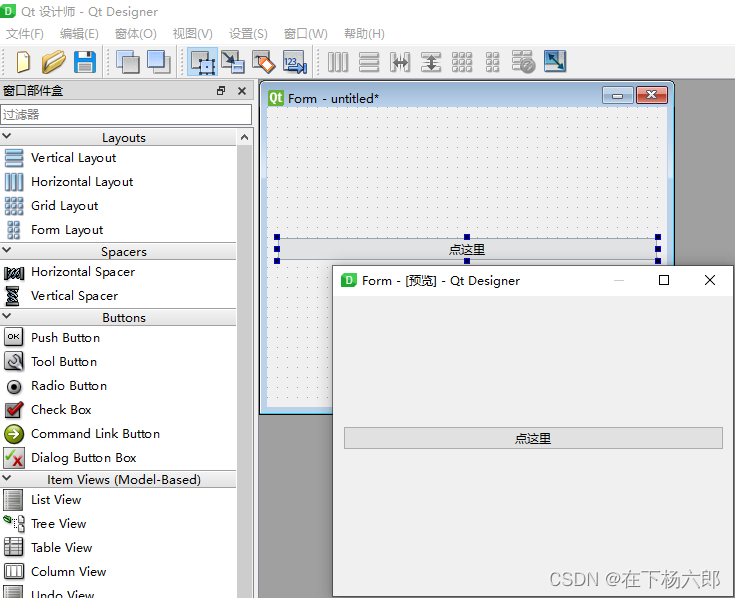Select the Command Link Button widget
This screenshot has width=735, height=598.
click(118, 434)
